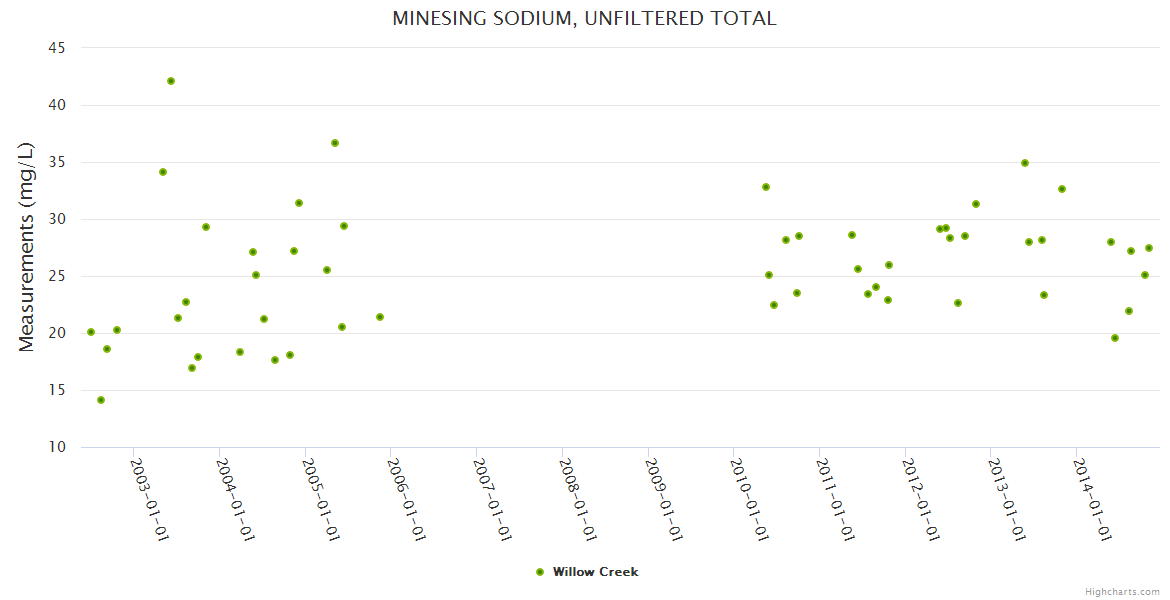1170x600 pixels.
Task: Click the 2014 low point near 19.5 mg/L
Action: [x=1115, y=338]
